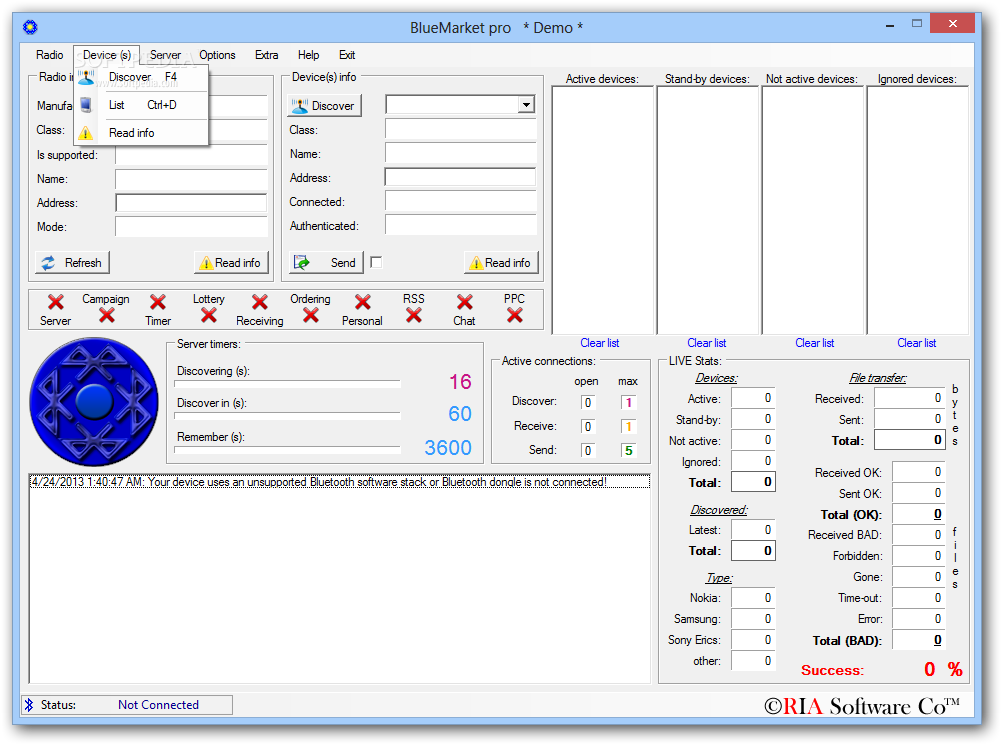Click the File transfer Received value field
This screenshot has width=1002, height=745.
[909, 398]
